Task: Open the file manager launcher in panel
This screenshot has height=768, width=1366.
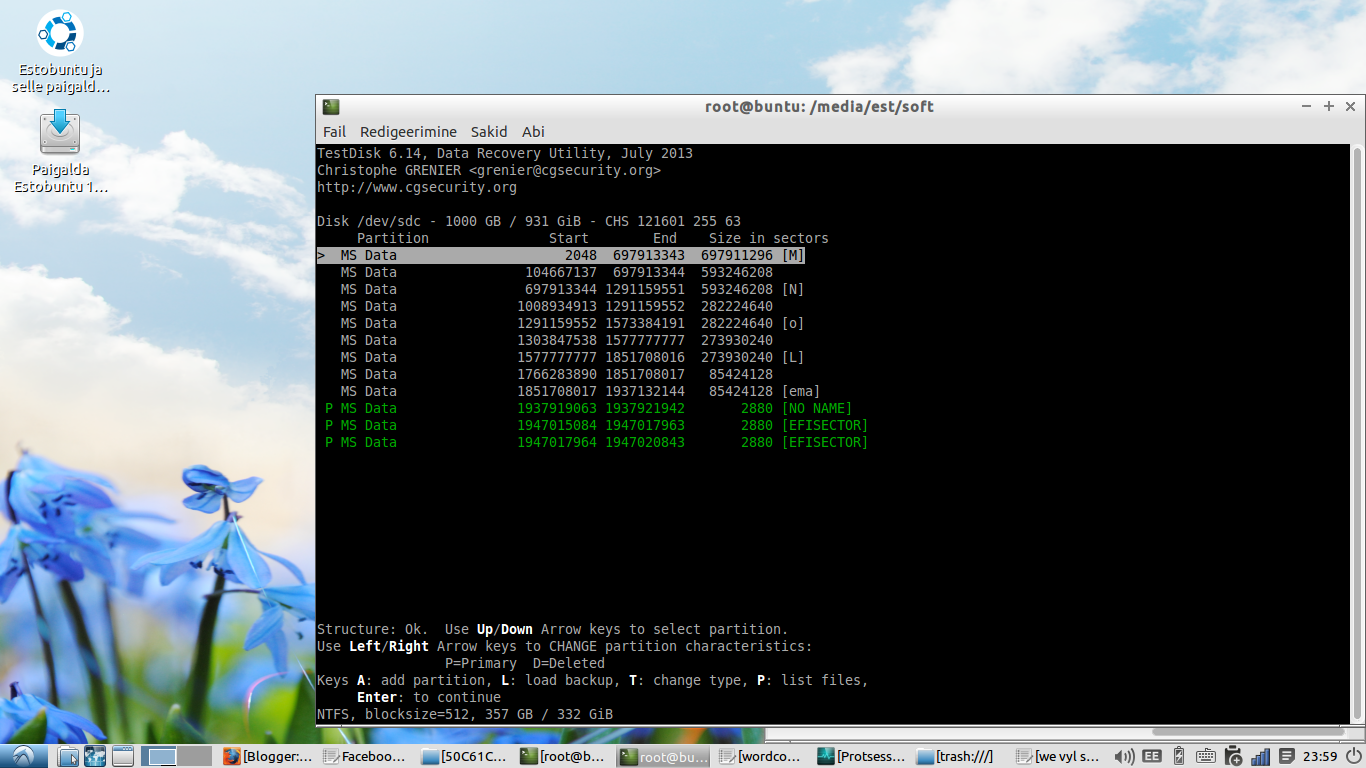Action: point(68,756)
